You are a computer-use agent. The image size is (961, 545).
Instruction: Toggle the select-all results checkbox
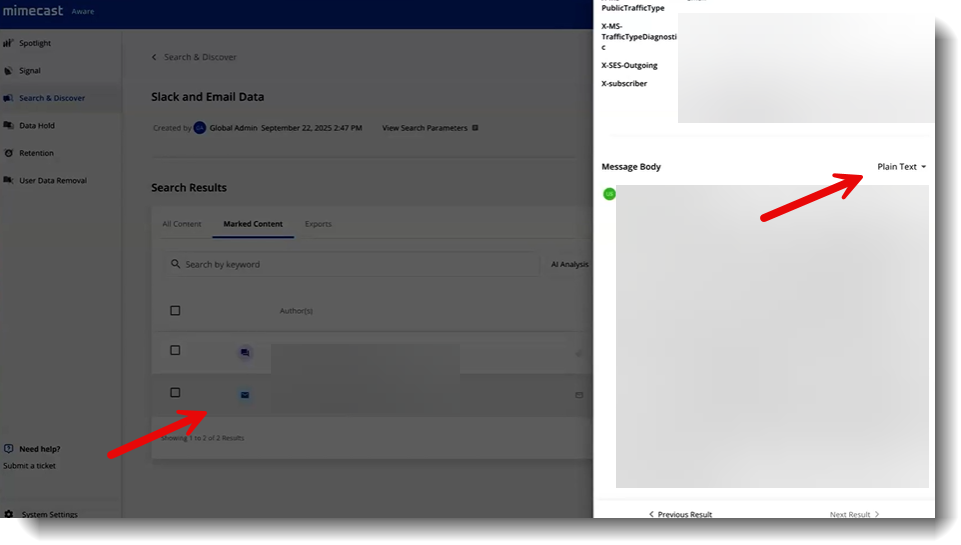175,311
